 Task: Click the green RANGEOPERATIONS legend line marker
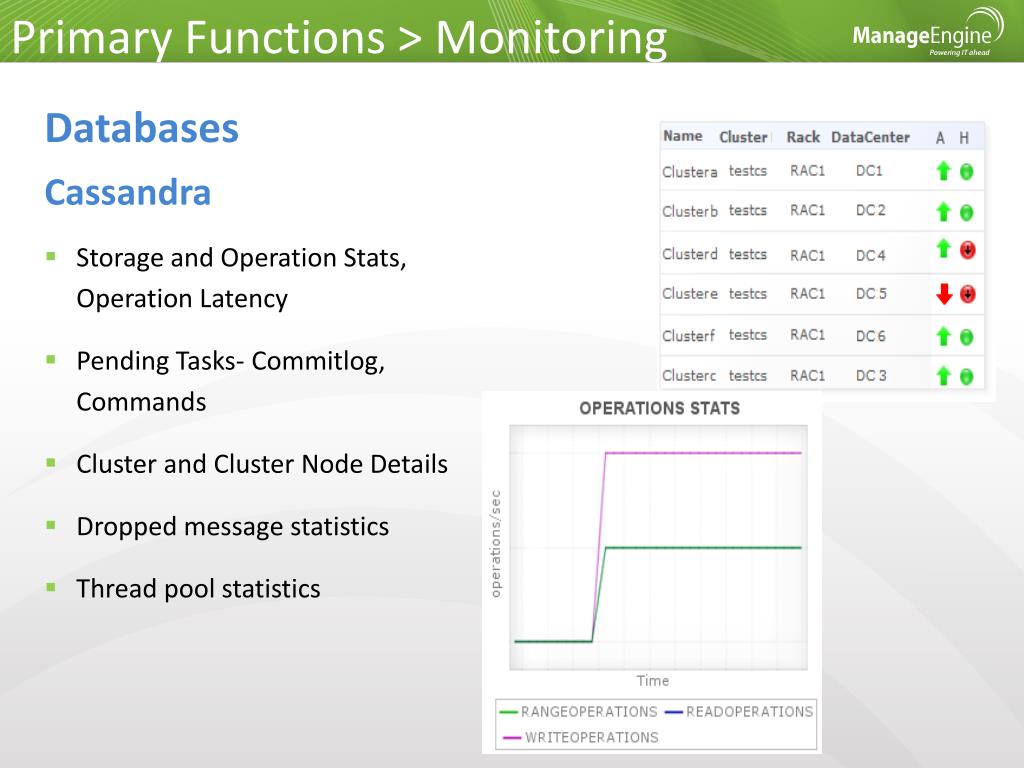pos(509,712)
